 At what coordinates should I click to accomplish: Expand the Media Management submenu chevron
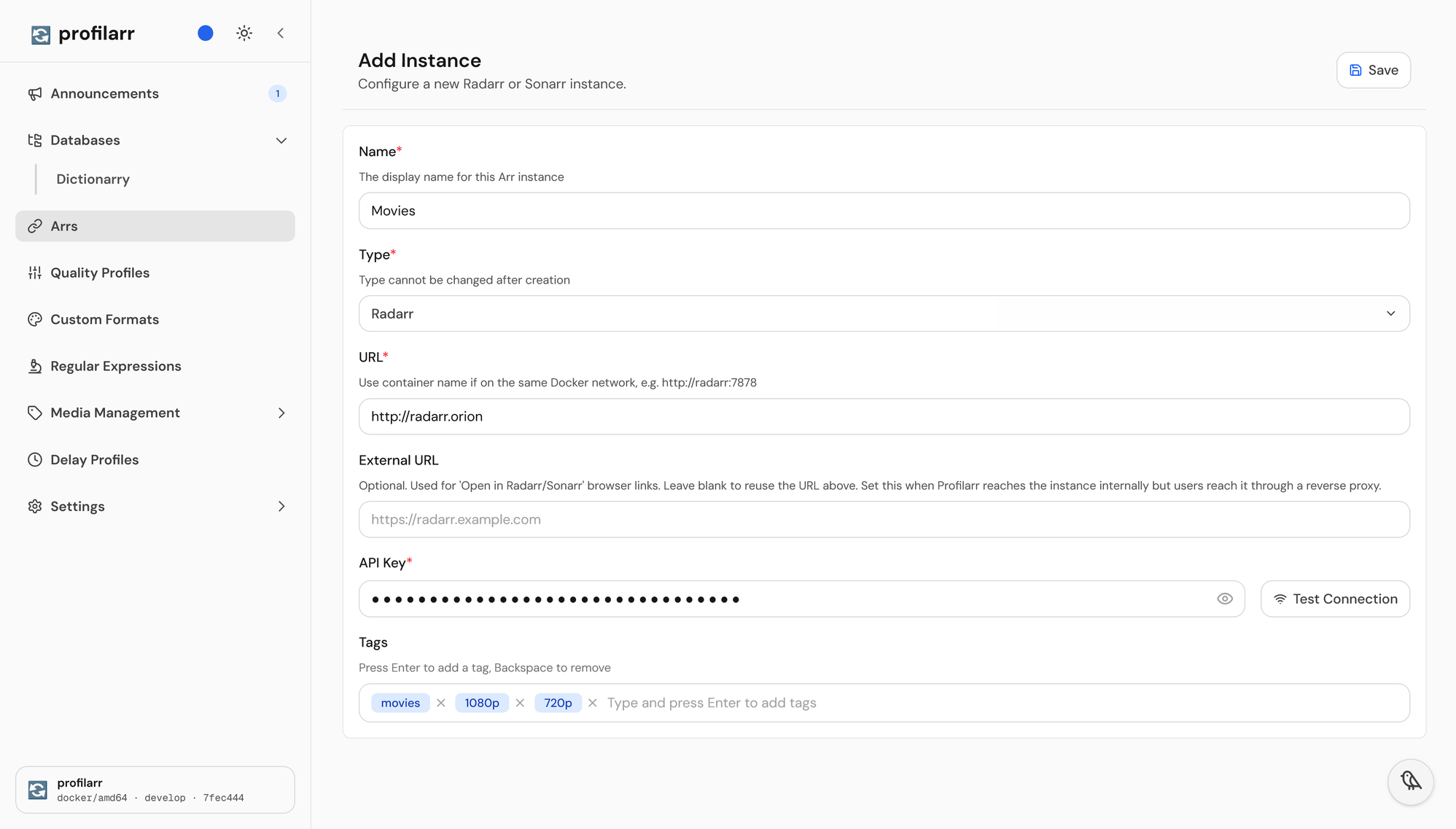pyautogui.click(x=281, y=413)
